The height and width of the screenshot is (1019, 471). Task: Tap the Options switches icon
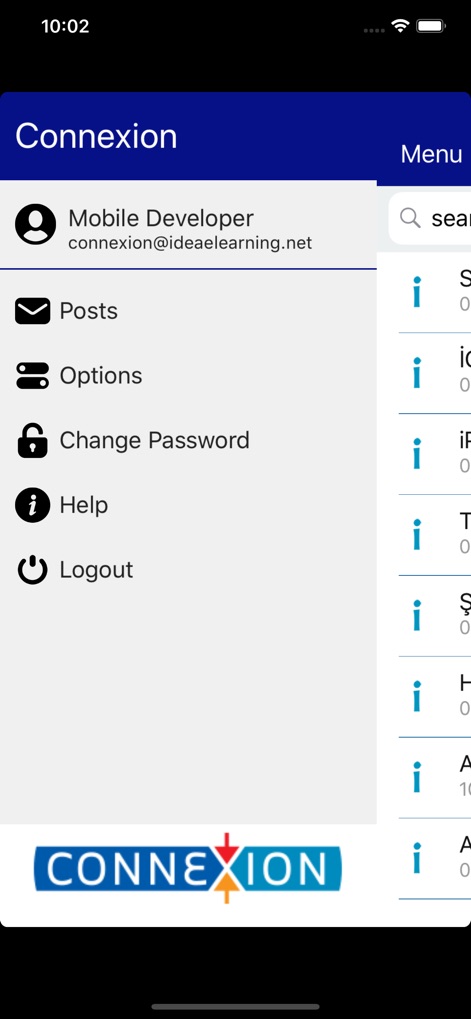point(32,376)
